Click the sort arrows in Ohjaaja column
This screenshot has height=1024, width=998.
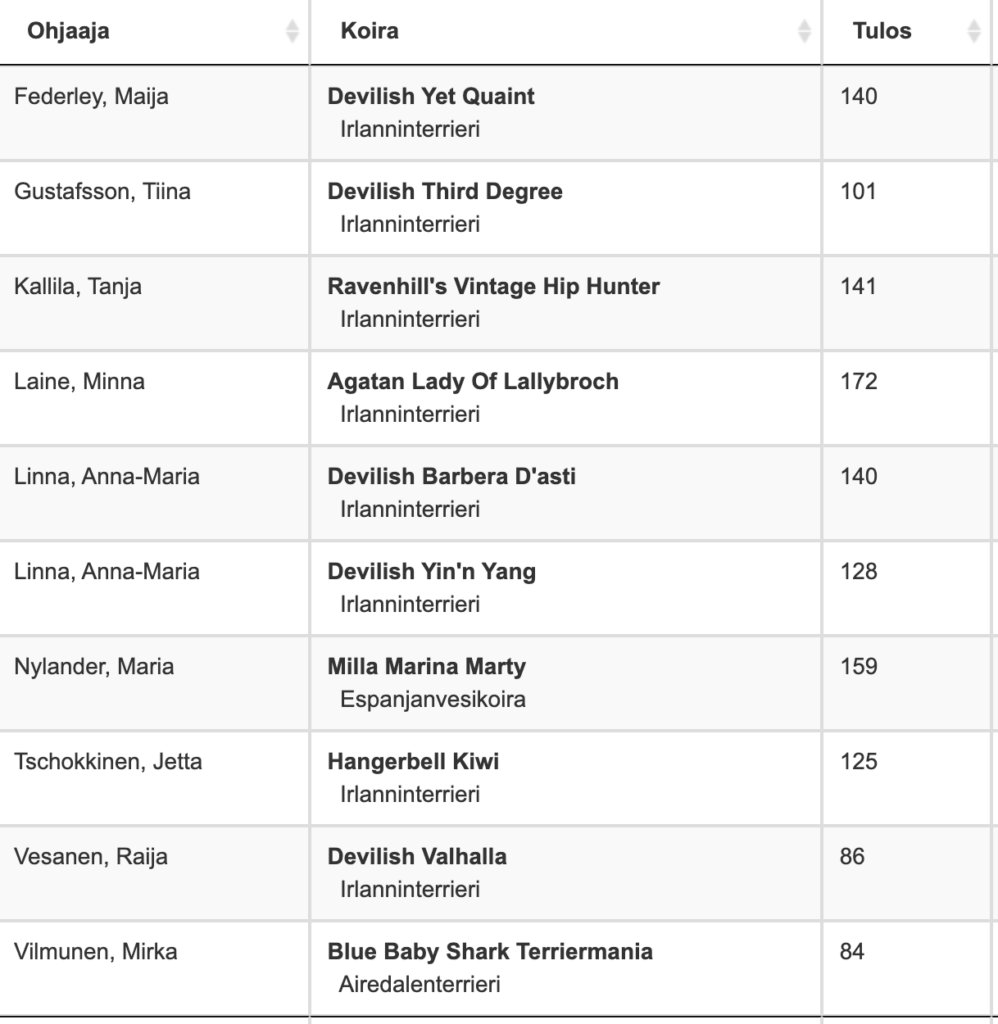[x=292, y=32]
